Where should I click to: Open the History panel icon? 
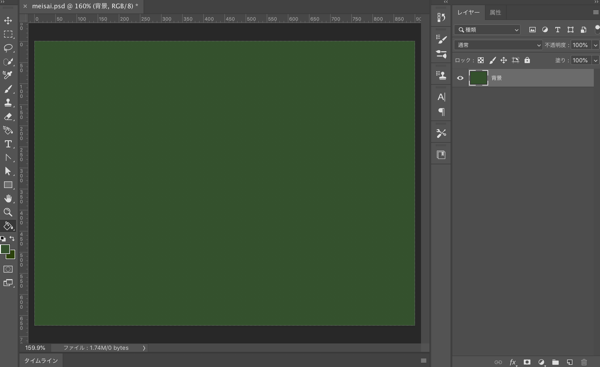[441, 17]
